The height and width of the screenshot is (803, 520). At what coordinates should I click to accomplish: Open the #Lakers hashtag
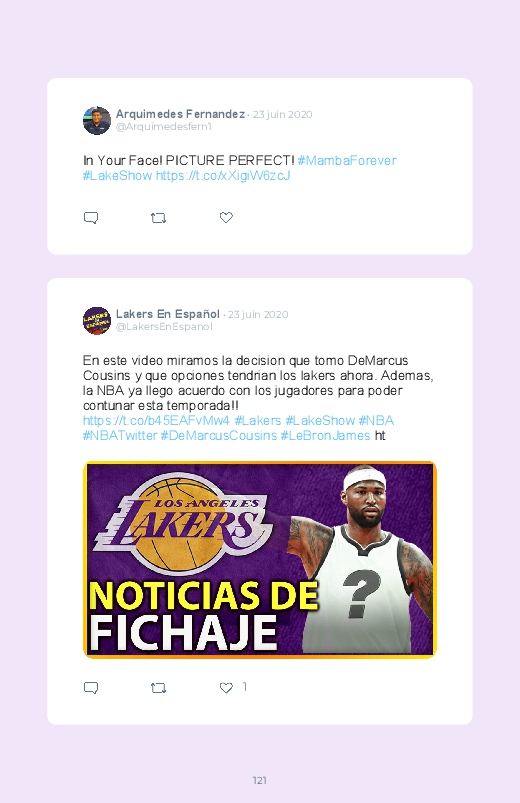coord(258,420)
